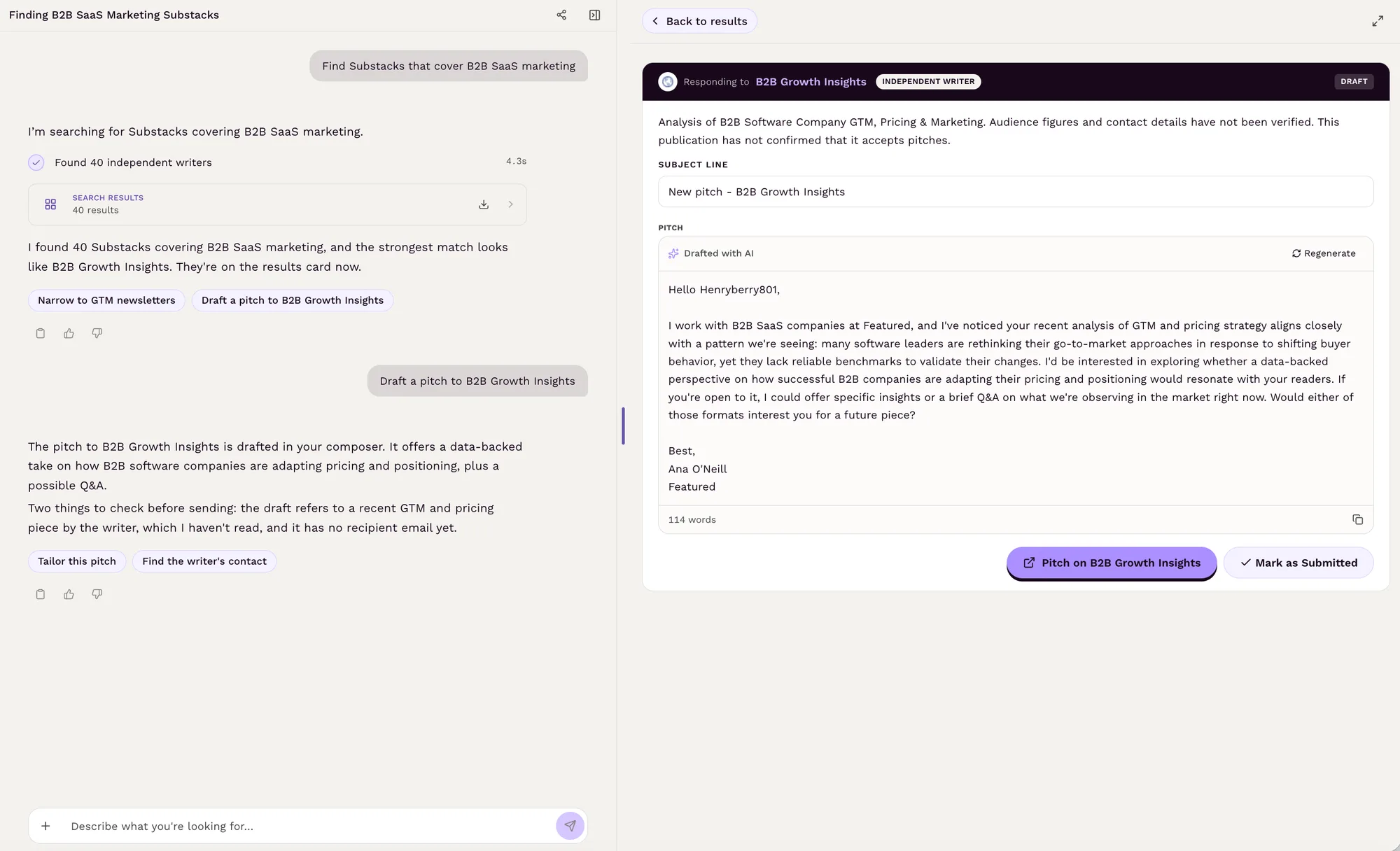
Task: Click the Found 40 independent writers checkmark
Action: pos(36,162)
